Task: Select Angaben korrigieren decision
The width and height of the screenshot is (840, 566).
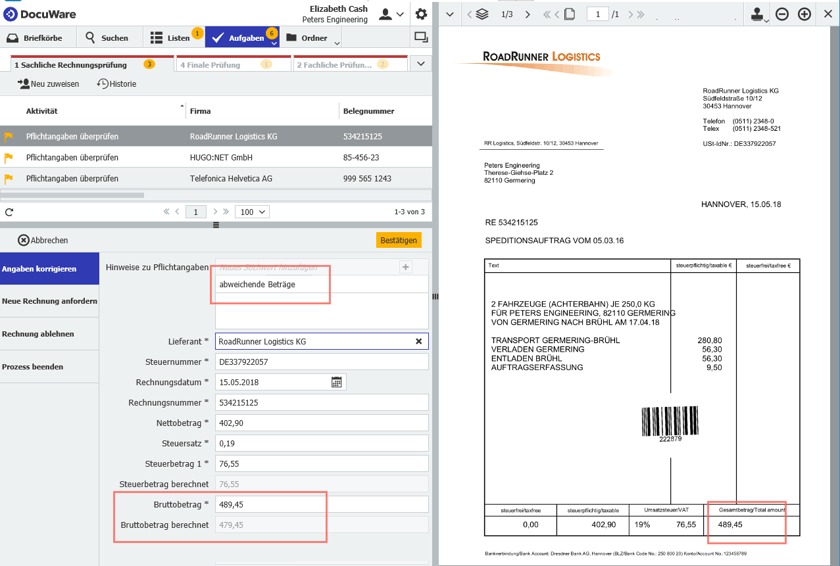Action: click(49, 269)
